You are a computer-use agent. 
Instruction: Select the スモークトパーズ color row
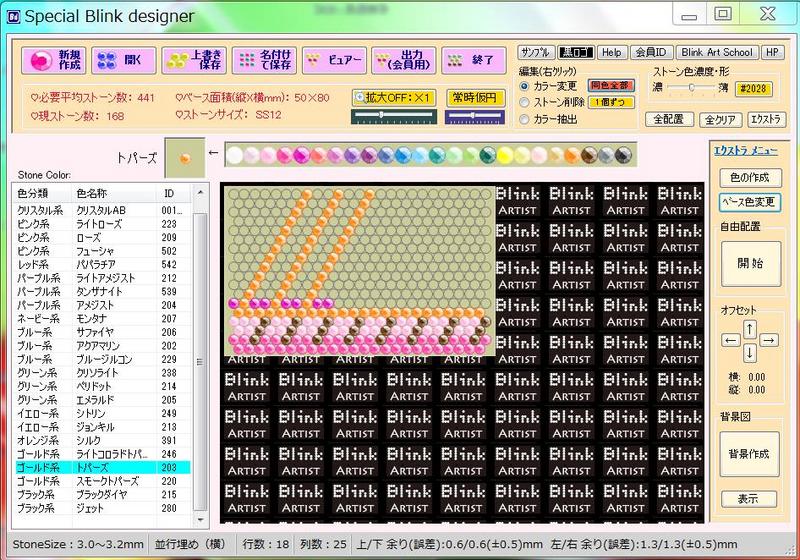pyautogui.click(x=103, y=481)
